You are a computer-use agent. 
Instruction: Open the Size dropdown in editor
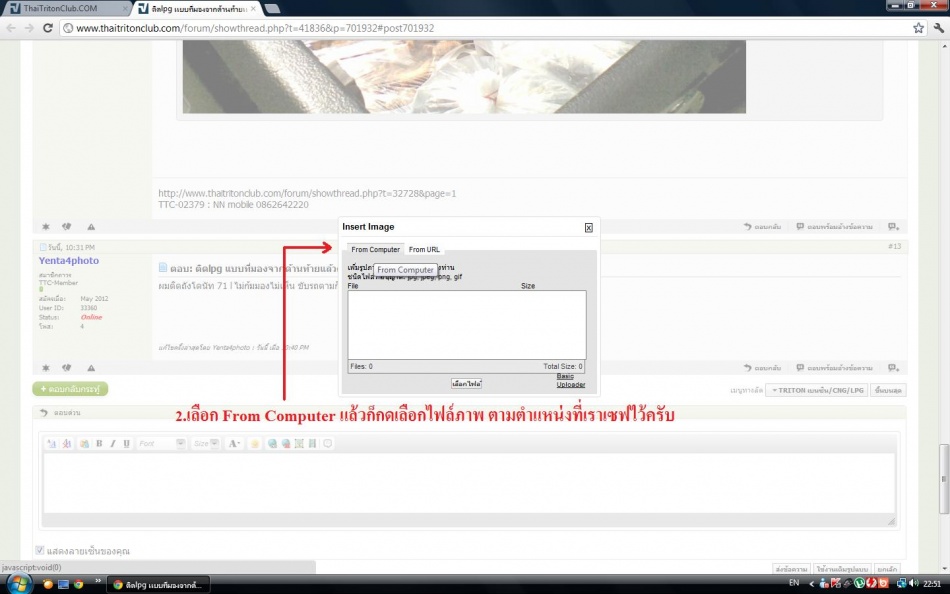pyautogui.click(x=206, y=443)
